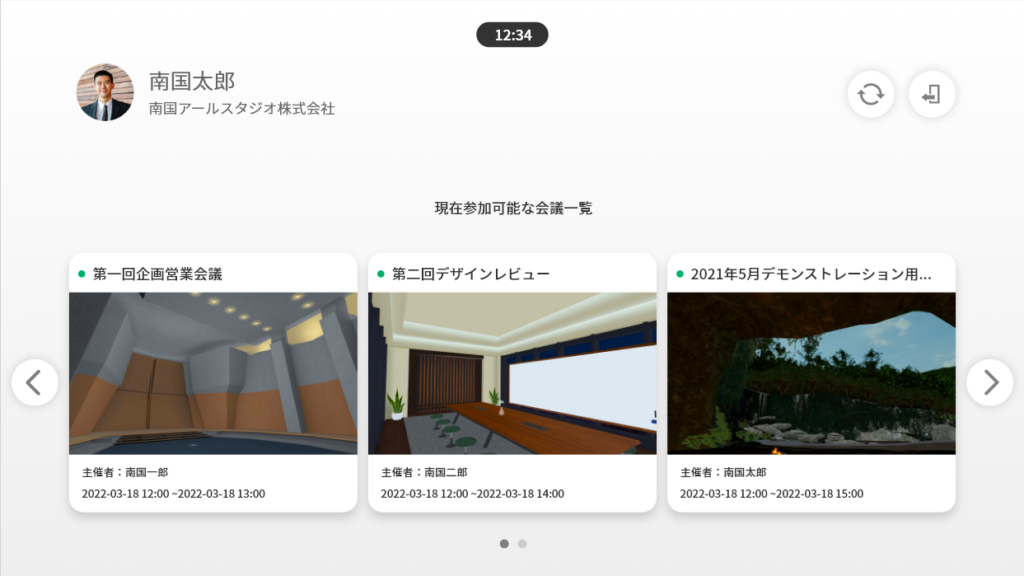This screenshot has height=576, width=1024.
Task: Click host label 主催者：南国一郎
Action: (125, 472)
